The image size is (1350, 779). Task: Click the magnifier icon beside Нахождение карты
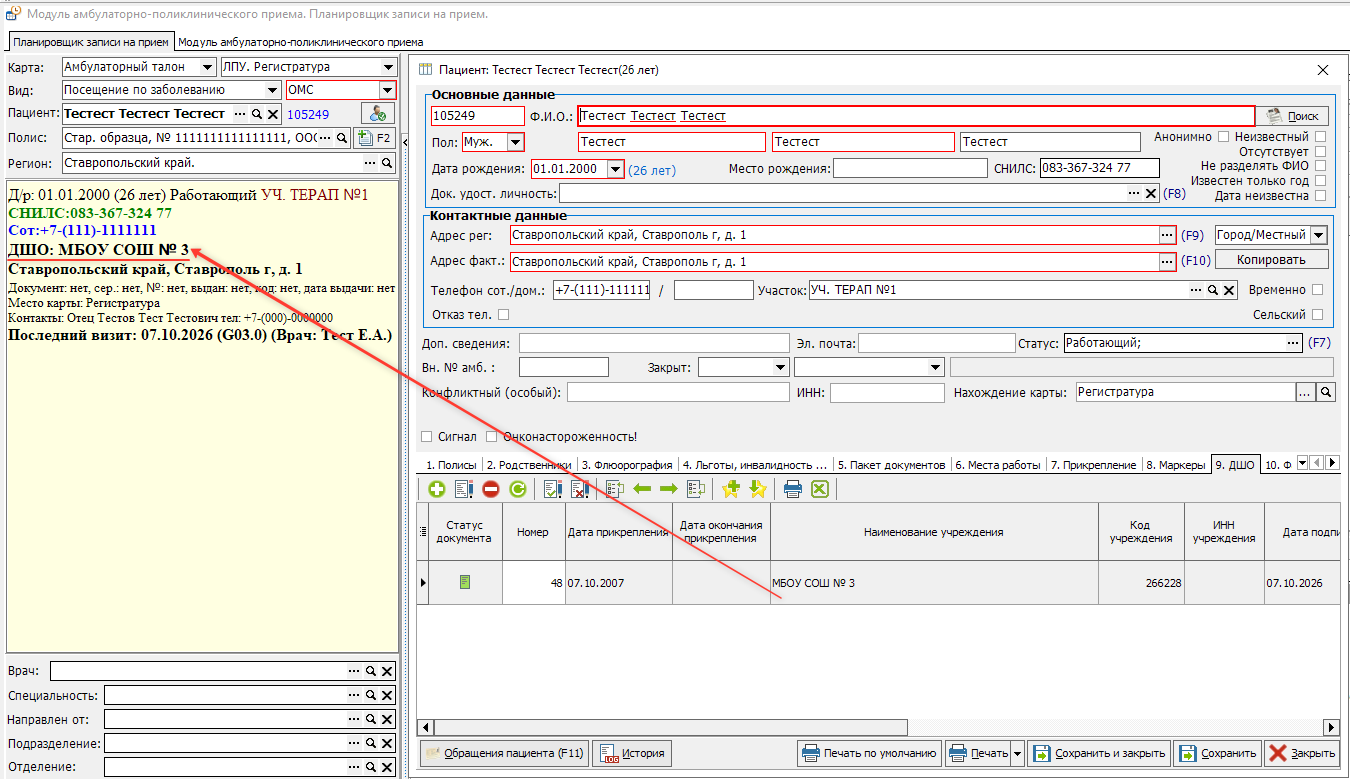click(x=1326, y=393)
